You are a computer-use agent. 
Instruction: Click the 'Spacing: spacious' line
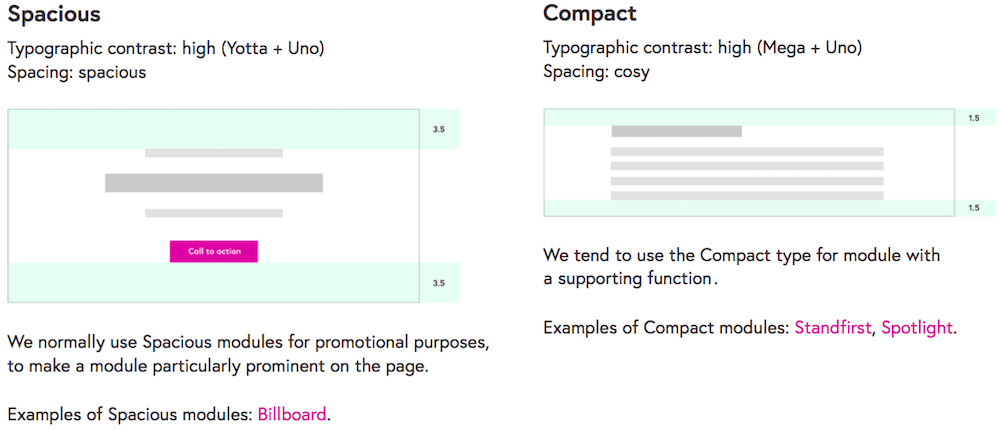pos(77,72)
